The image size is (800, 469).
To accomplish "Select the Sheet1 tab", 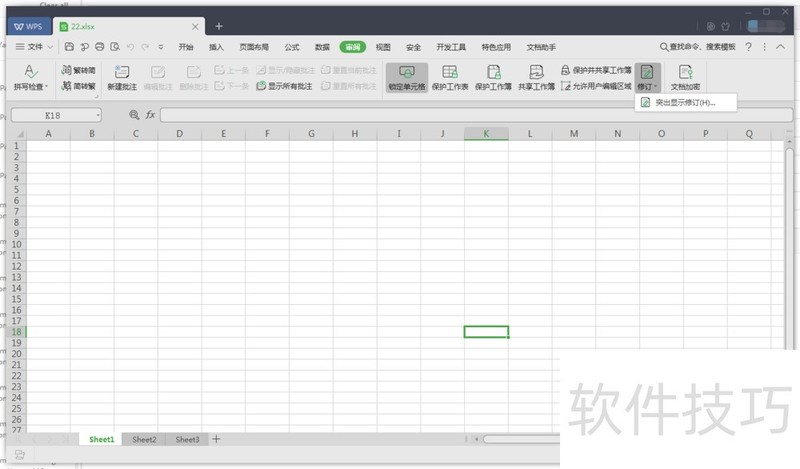I will click(102, 439).
